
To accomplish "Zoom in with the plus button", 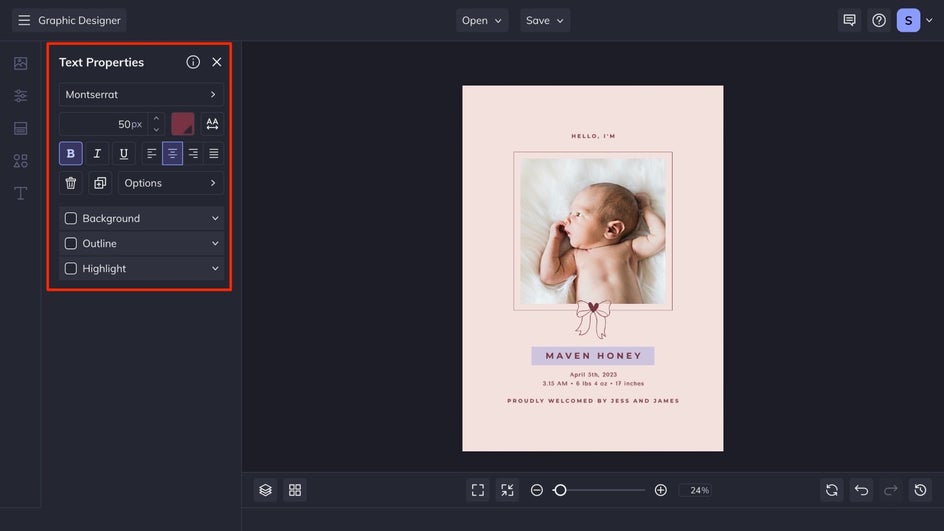I will coord(660,490).
